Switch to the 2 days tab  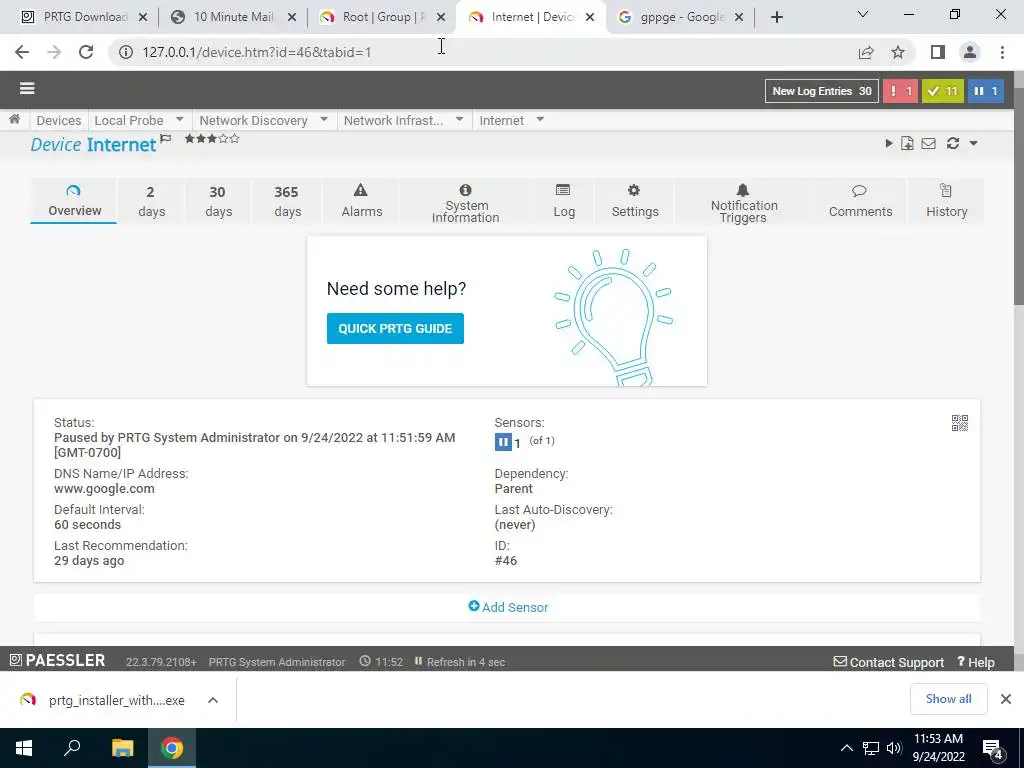click(x=151, y=200)
